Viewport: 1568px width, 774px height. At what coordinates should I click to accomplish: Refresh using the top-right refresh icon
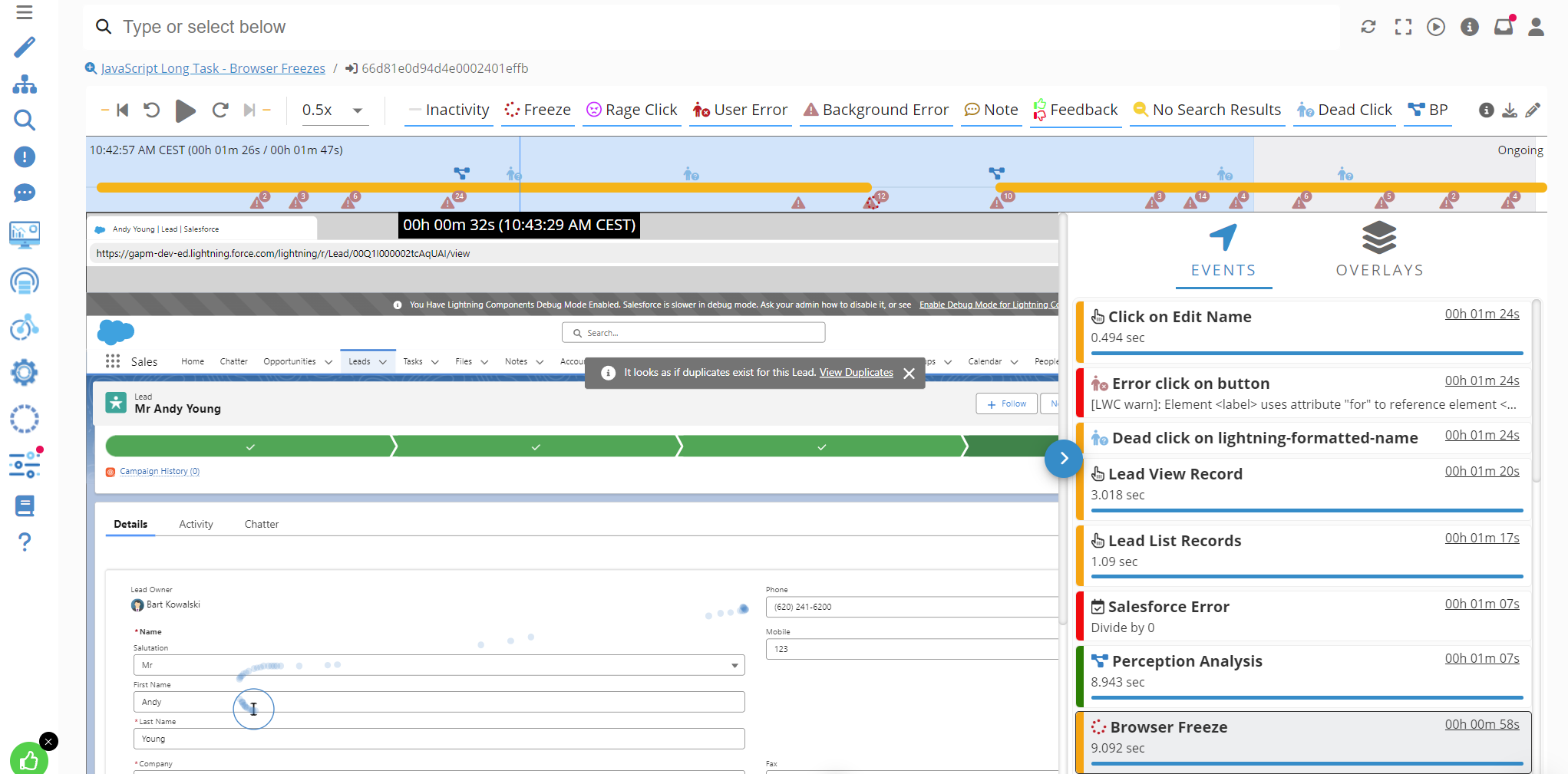1368,27
